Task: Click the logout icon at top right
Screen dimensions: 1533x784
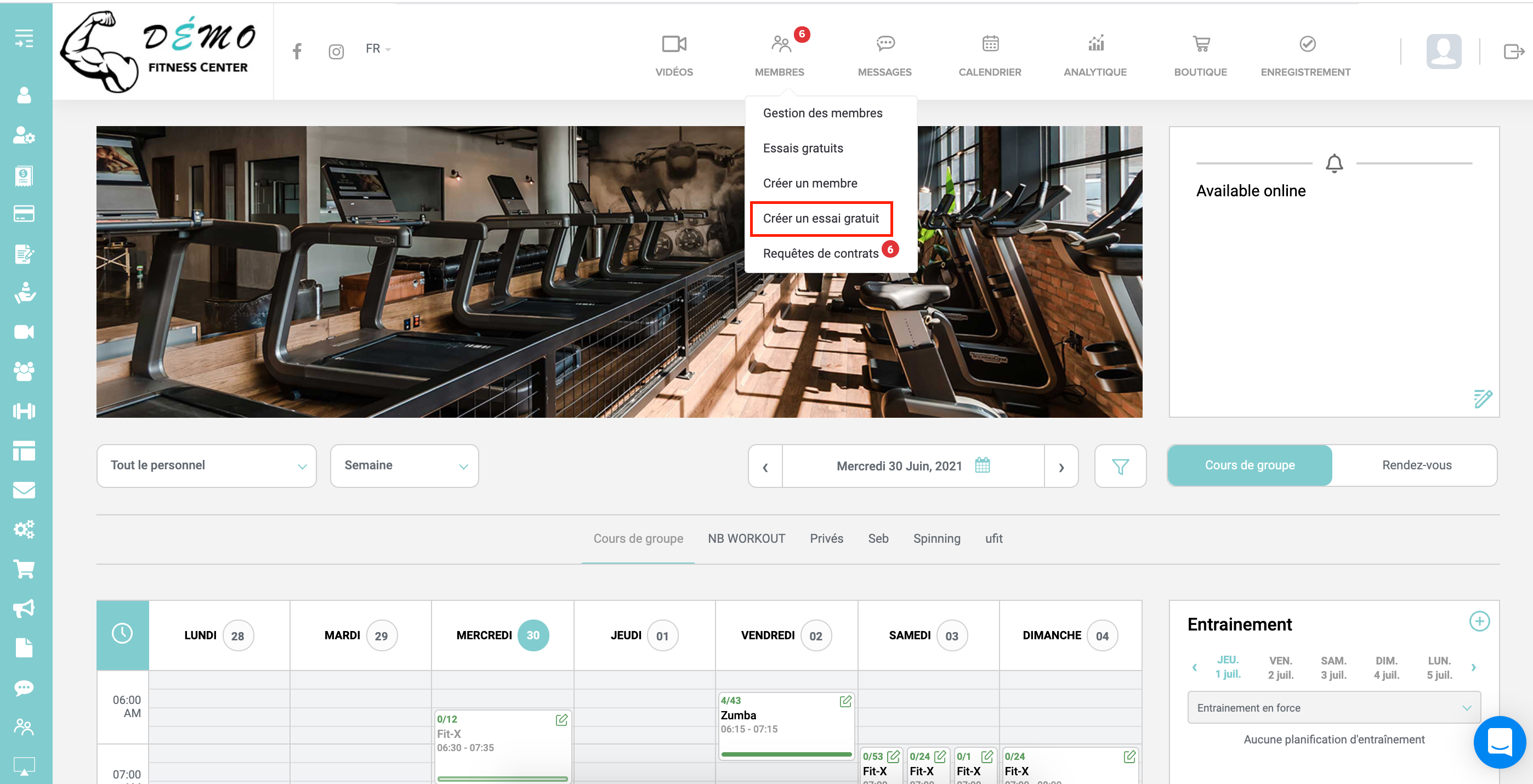Action: 1513,52
